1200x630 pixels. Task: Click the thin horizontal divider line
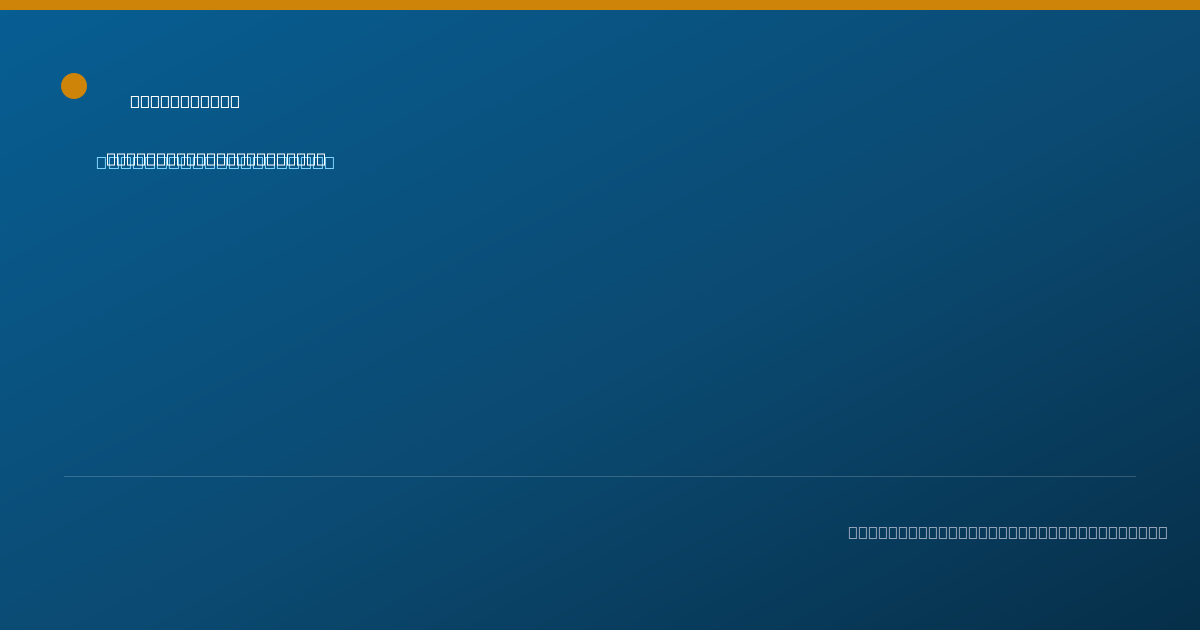coord(600,476)
